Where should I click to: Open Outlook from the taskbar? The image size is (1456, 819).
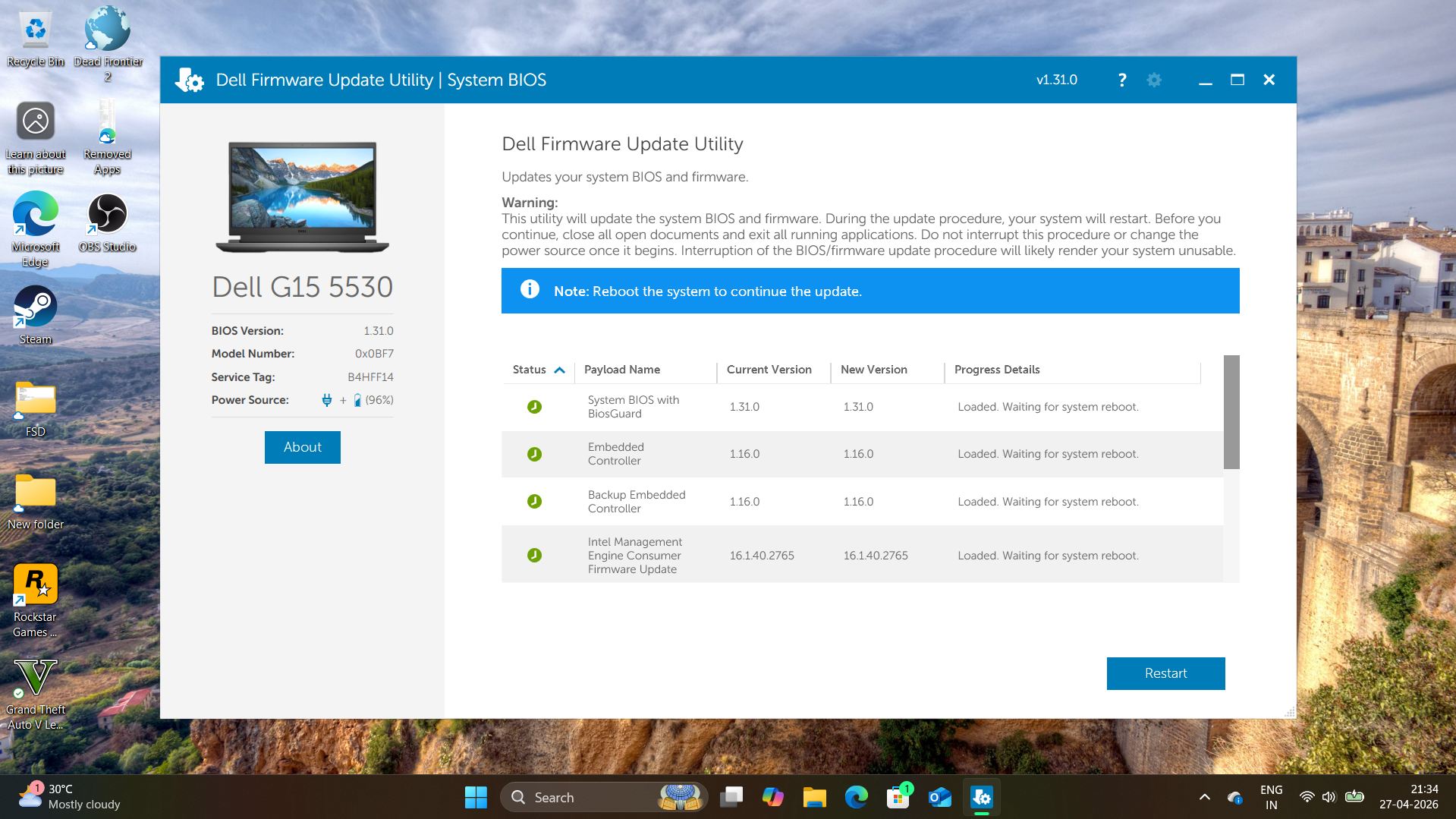pos(940,797)
